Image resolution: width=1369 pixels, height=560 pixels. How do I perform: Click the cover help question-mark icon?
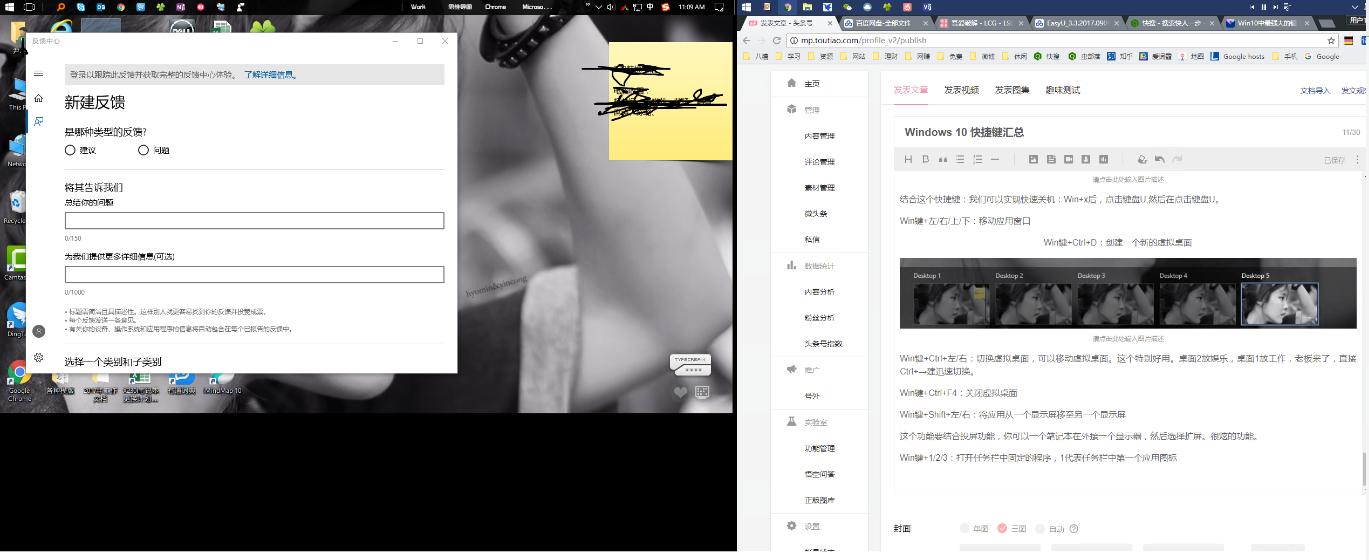tap(1074, 529)
